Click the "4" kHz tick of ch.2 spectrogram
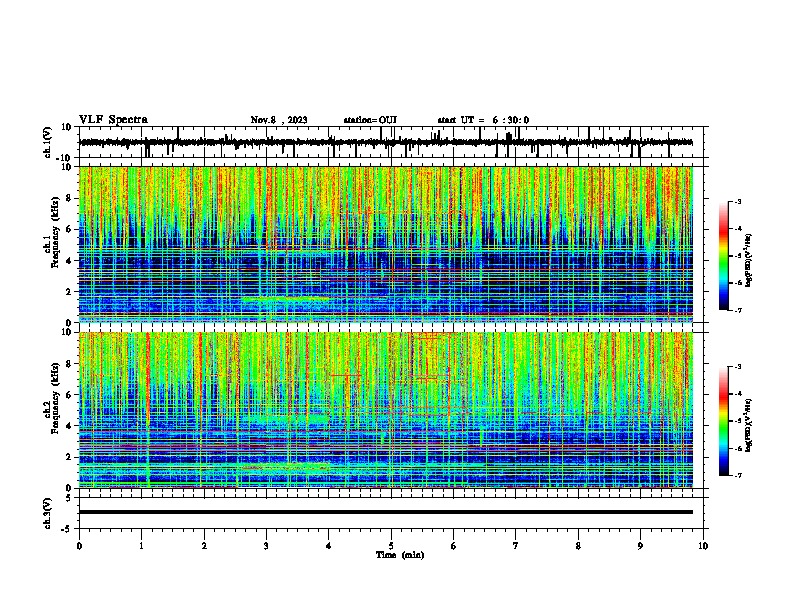The image size is (792, 612). click(69, 426)
